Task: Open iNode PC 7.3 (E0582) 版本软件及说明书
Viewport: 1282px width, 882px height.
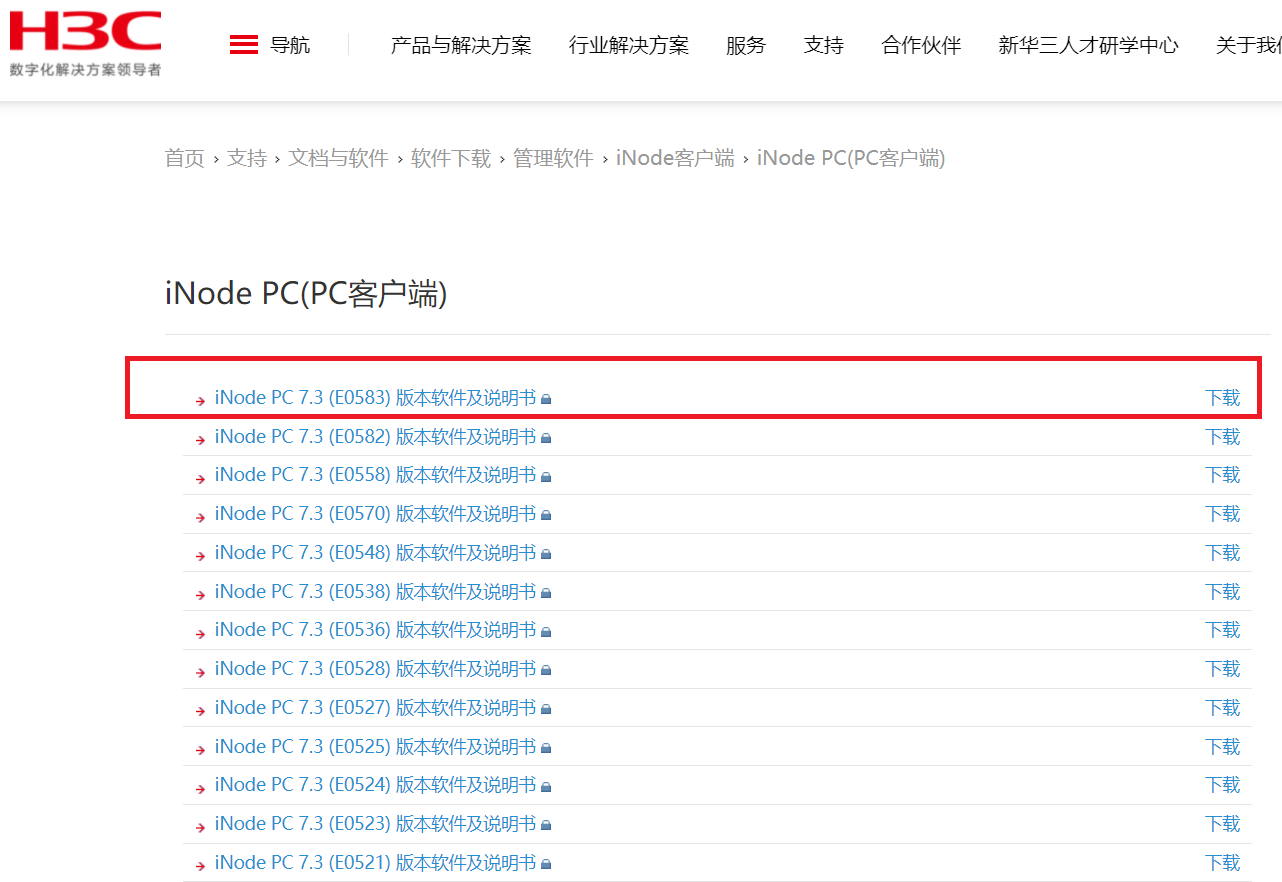Action: 375,437
